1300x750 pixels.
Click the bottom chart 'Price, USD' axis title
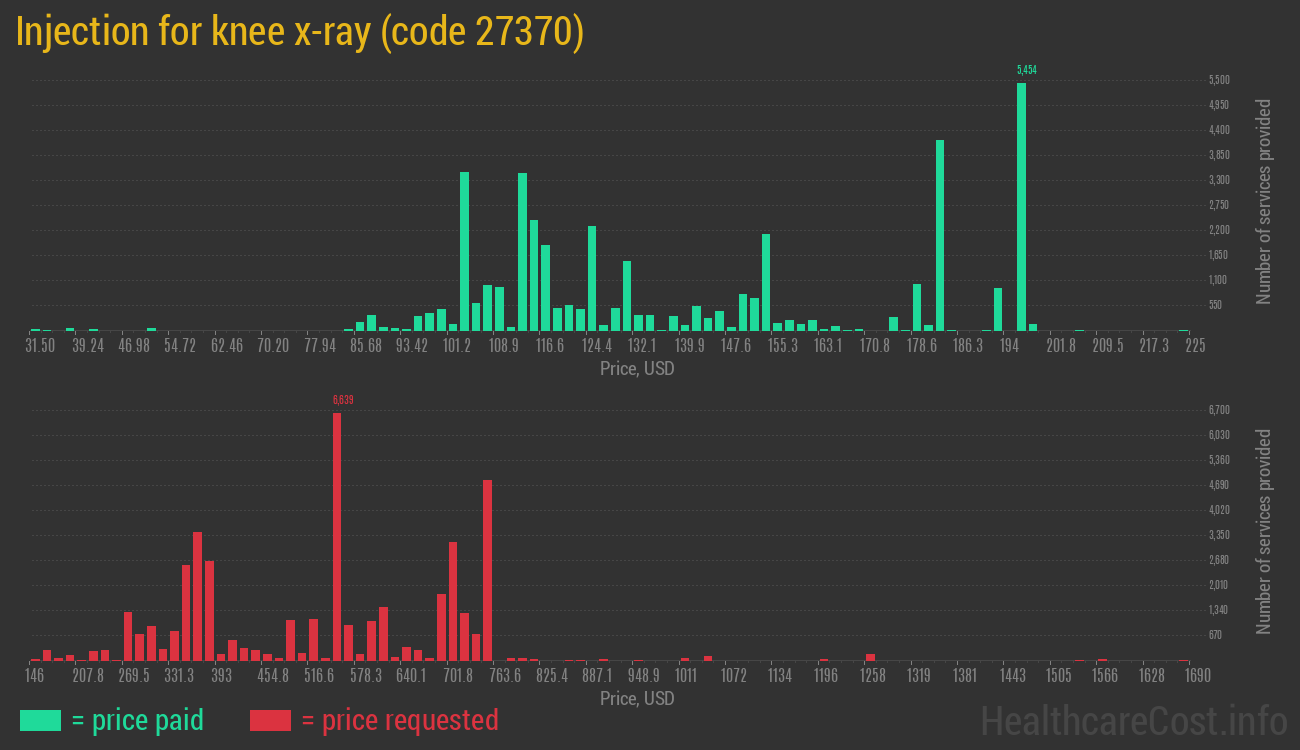click(x=637, y=699)
